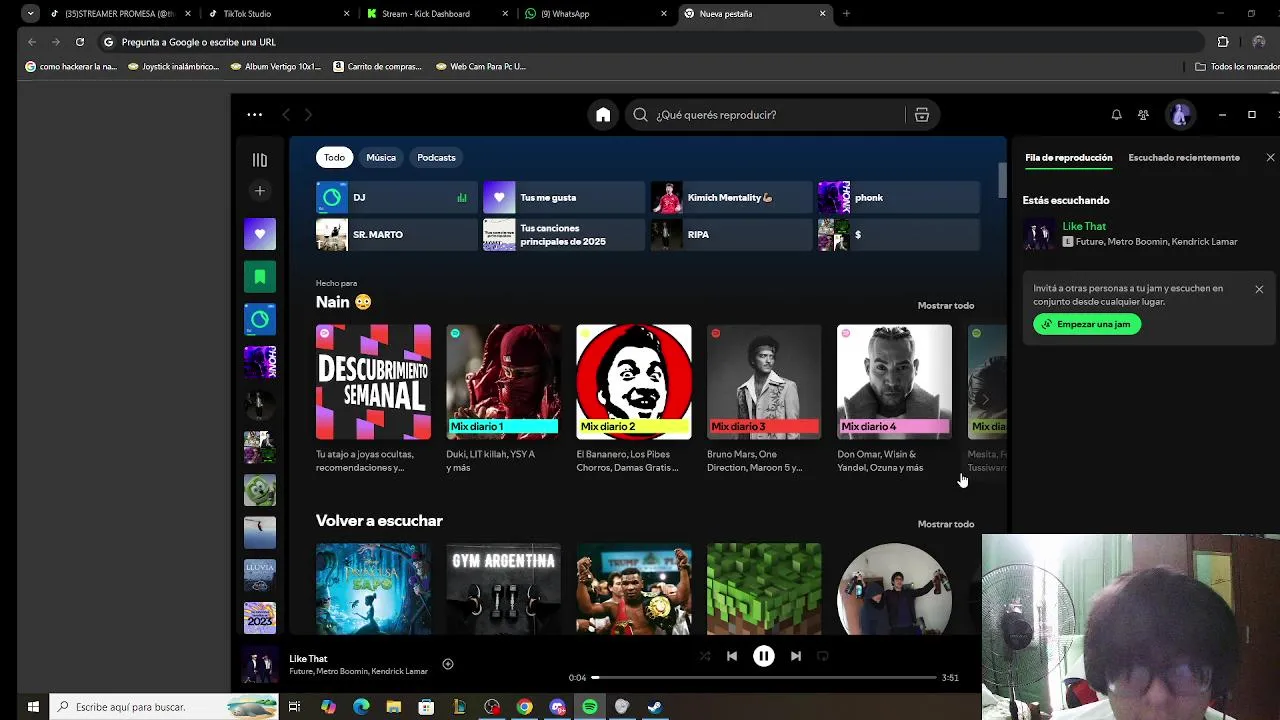Open the Windows Start menu
The width and height of the screenshot is (1280, 720).
pos(33,707)
